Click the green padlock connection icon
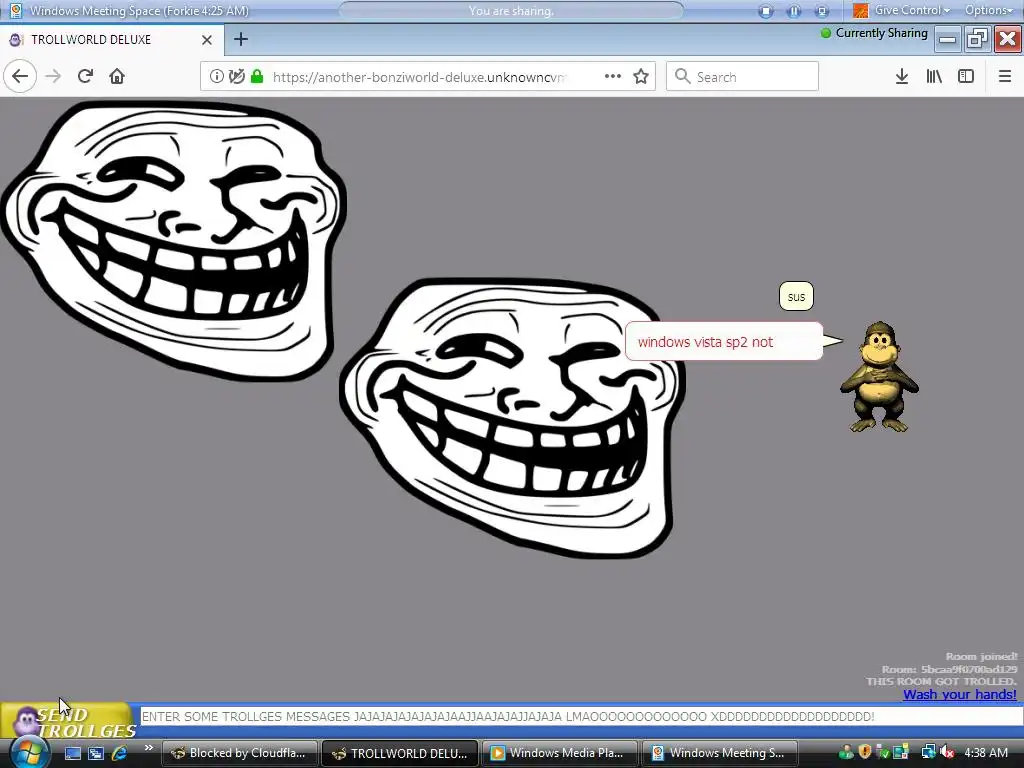Screen dimensions: 1024x768 click(257, 76)
